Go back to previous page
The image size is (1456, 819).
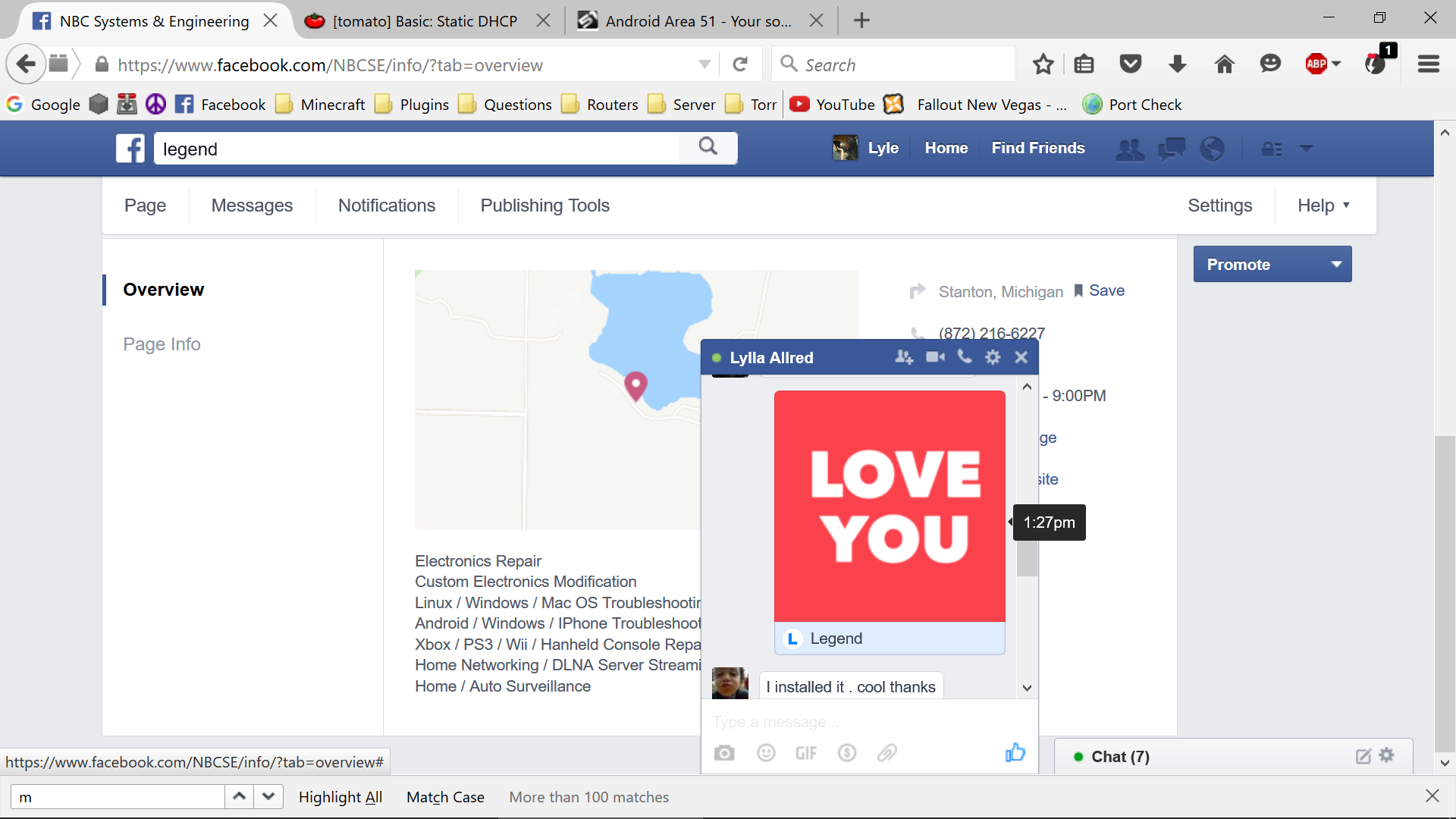26,64
